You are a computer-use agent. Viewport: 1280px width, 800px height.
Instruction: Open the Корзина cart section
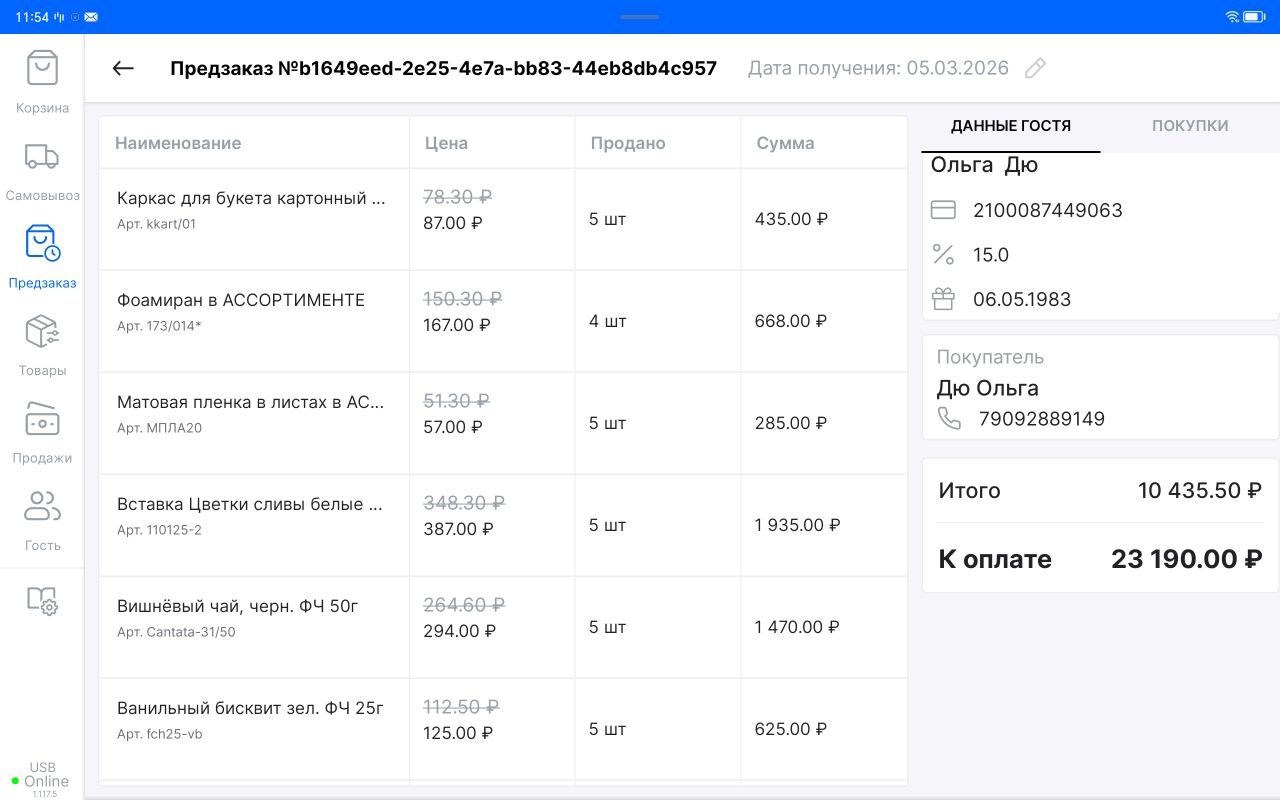42,82
